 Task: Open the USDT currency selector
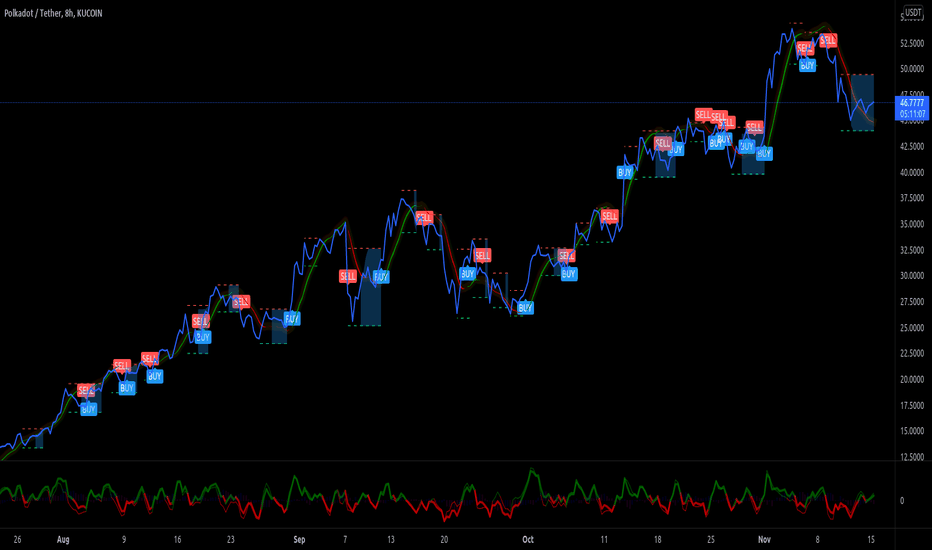[x=912, y=12]
